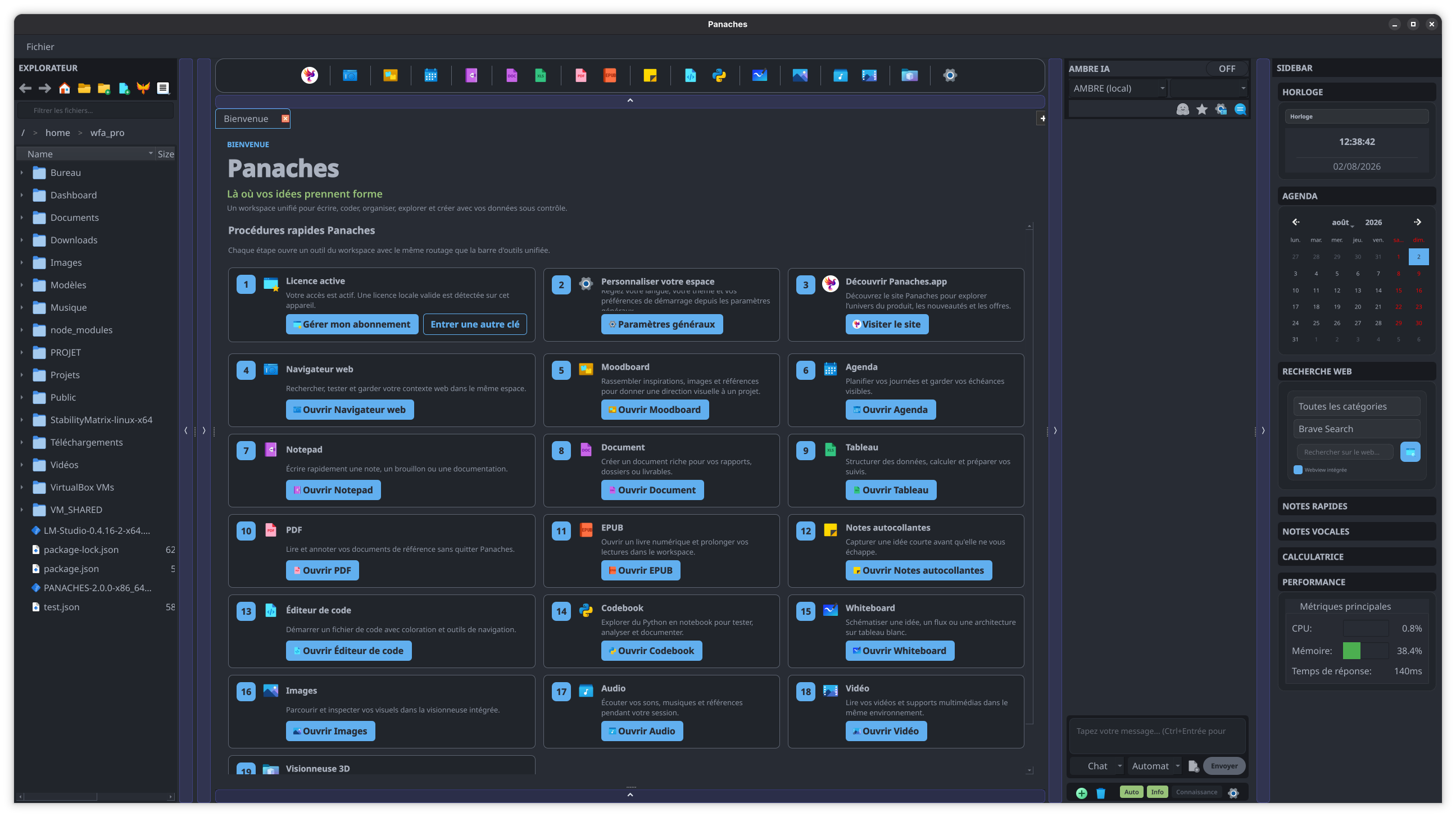Open the PDF viewer from the toolbar
This screenshot has height=817, width=1456.
click(x=580, y=75)
